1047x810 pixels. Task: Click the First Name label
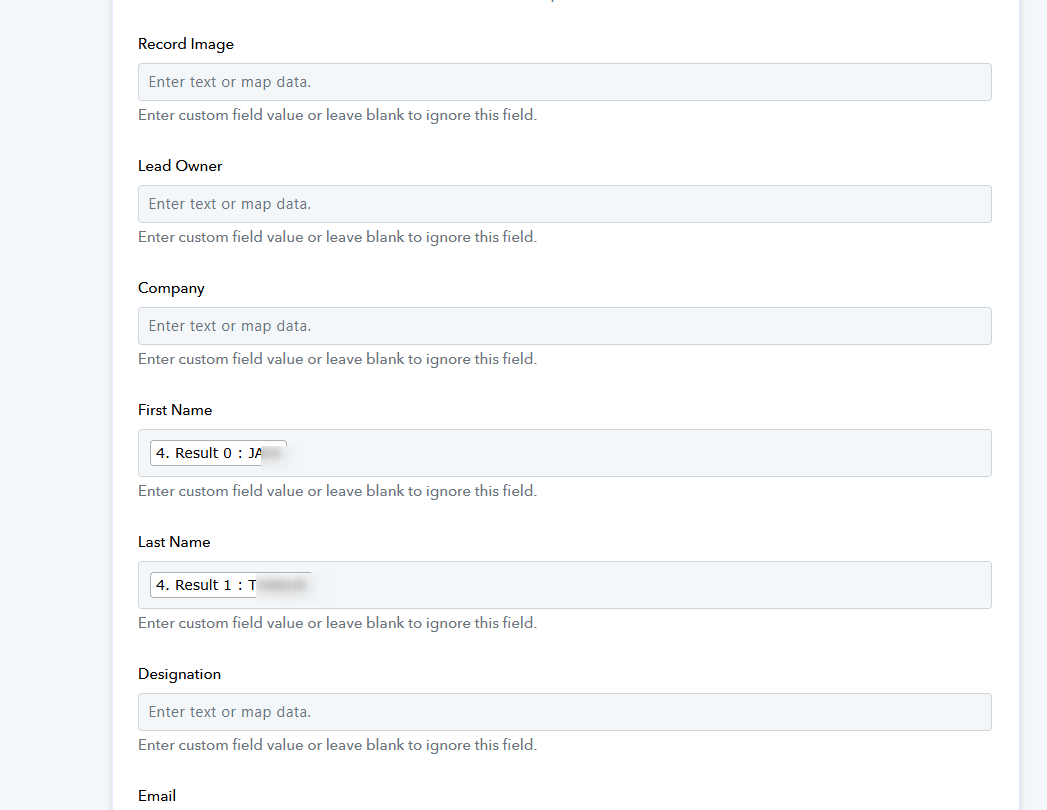click(175, 410)
